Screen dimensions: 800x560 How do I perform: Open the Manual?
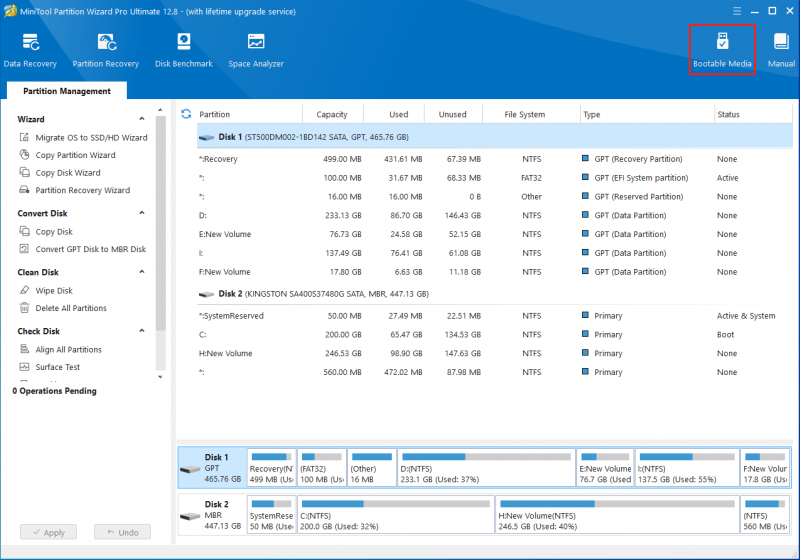pyautogui.click(x=781, y=50)
